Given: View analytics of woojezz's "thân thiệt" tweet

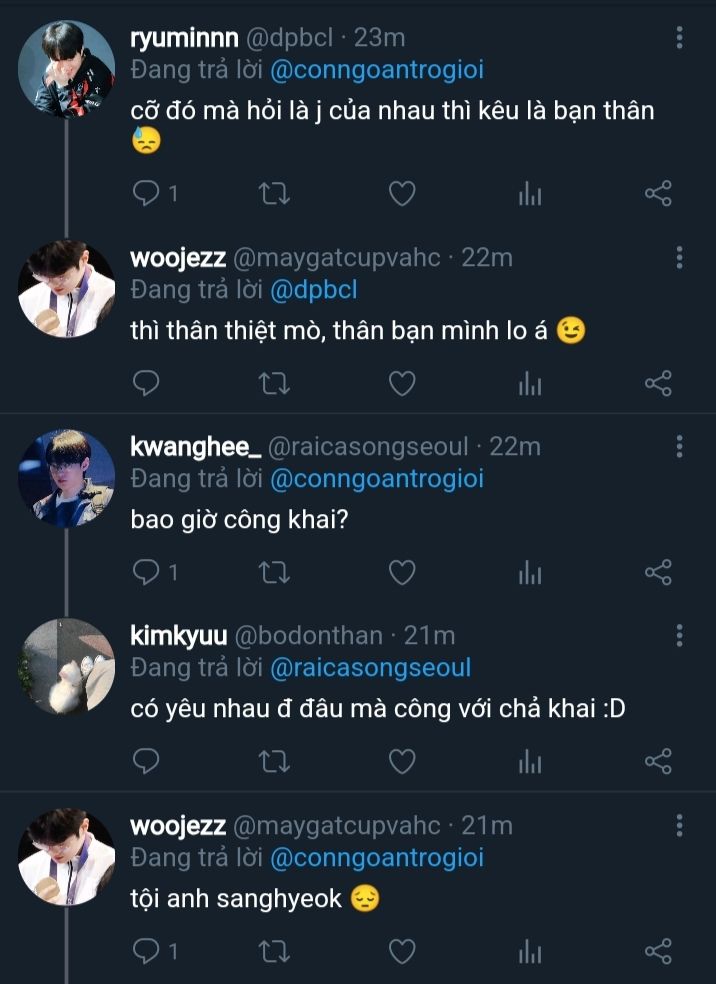Looking at the screenshot, I should pos(529,382).
